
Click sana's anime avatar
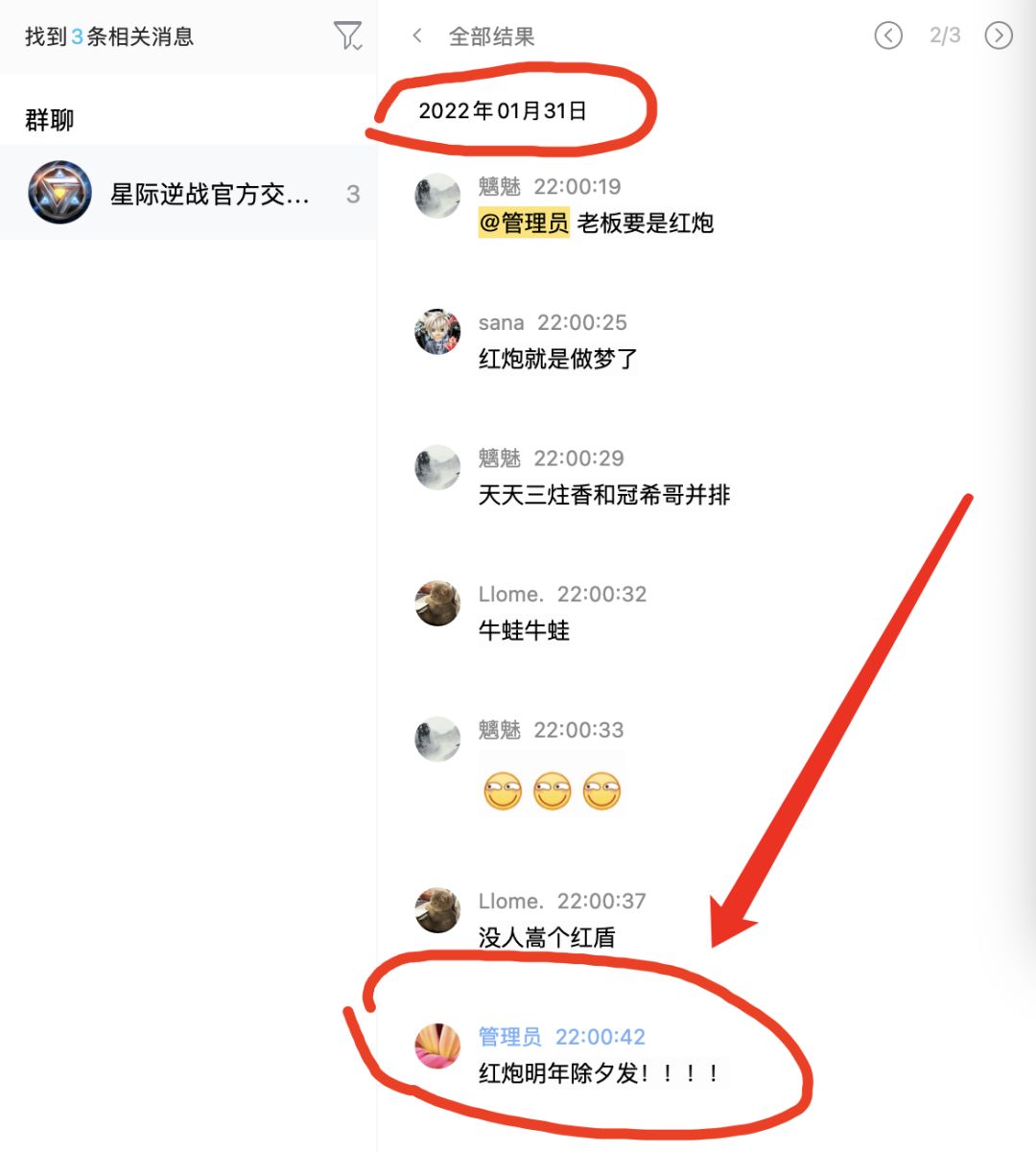(x=437, y=332)
